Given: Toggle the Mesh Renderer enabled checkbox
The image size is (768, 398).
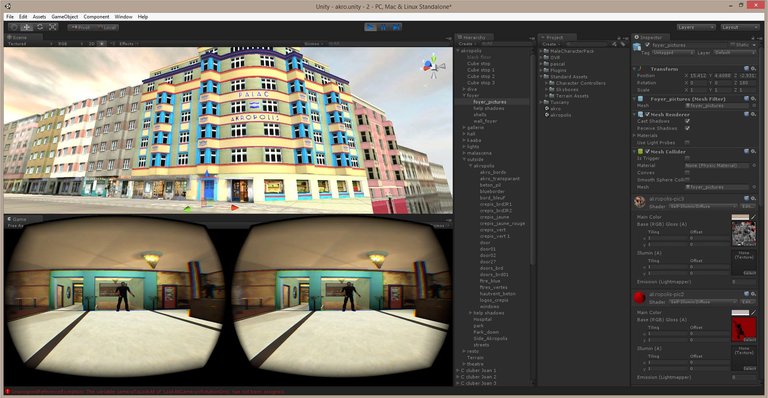Looking at the screenshot, I should 648,114.
